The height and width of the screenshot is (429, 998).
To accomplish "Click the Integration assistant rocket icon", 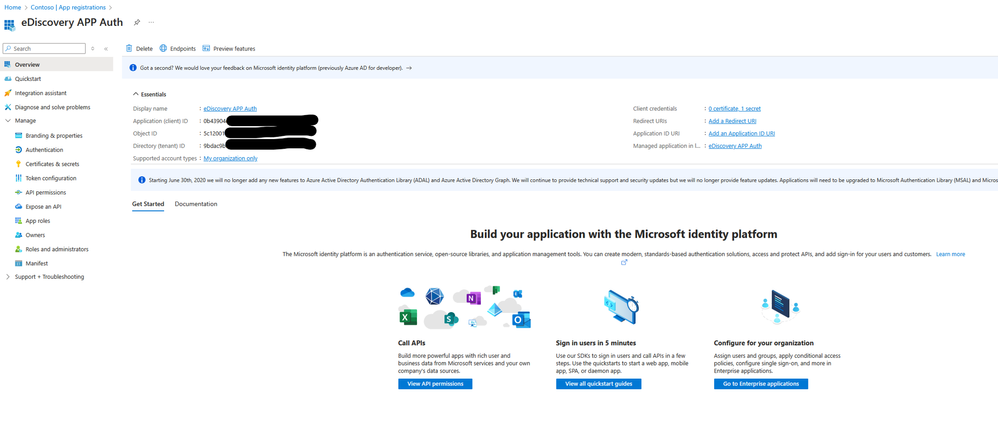I will tap(8, 93).
